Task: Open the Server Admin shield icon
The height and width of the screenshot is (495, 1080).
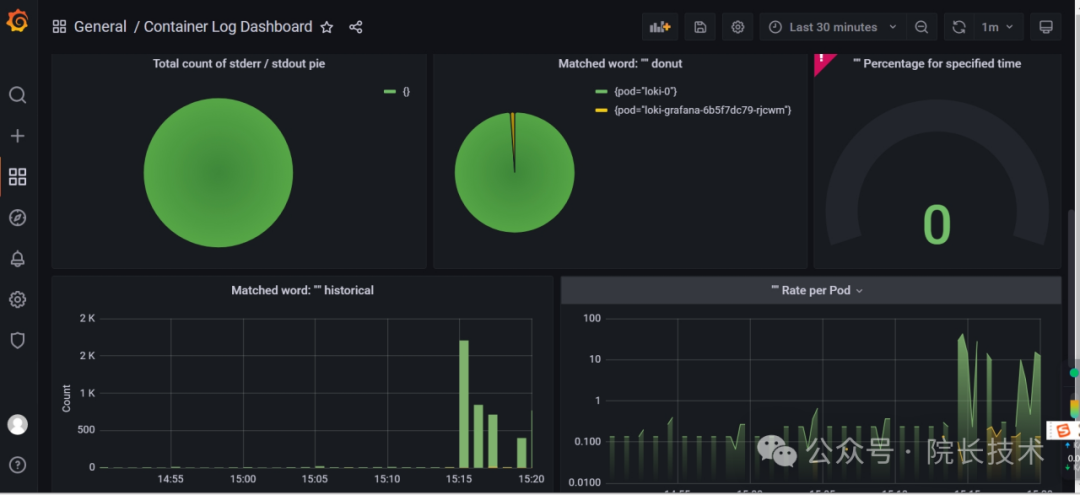Action: [x=17, y=340]
